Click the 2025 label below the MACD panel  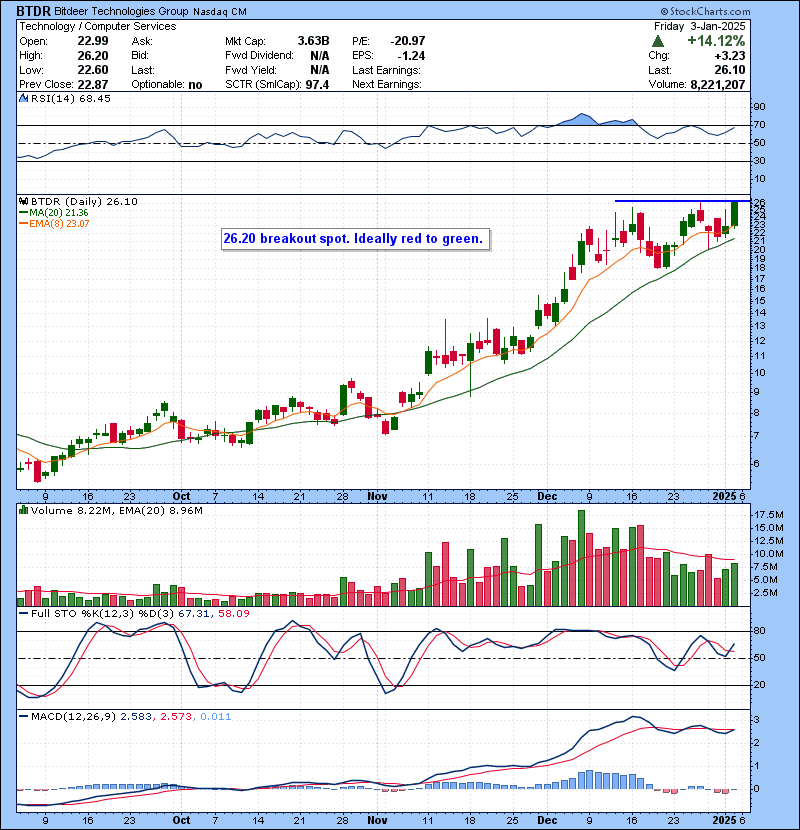pyautogui.click(x=724, y=820)
